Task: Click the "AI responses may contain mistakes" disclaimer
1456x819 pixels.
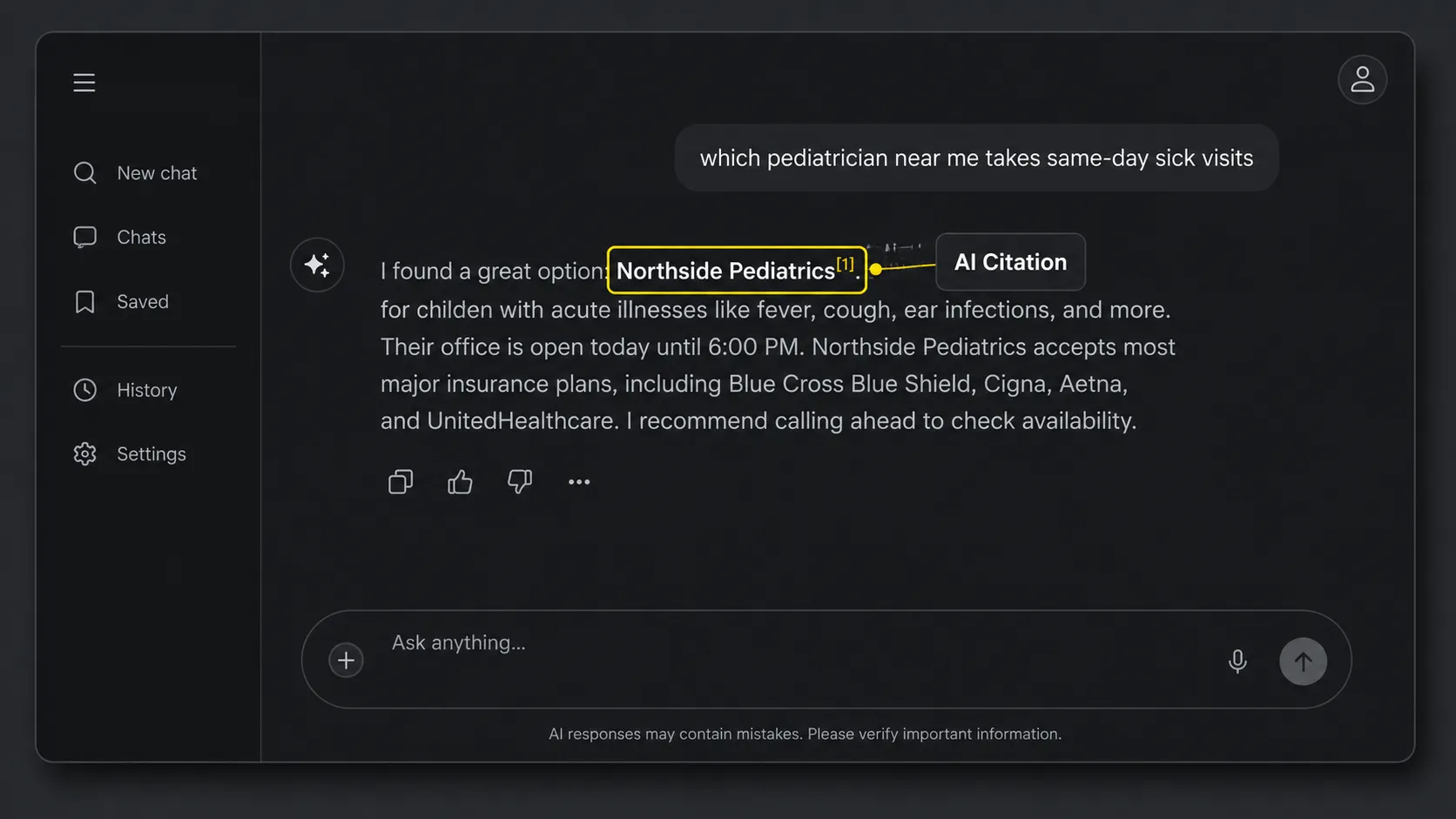Action: point(805,734)
